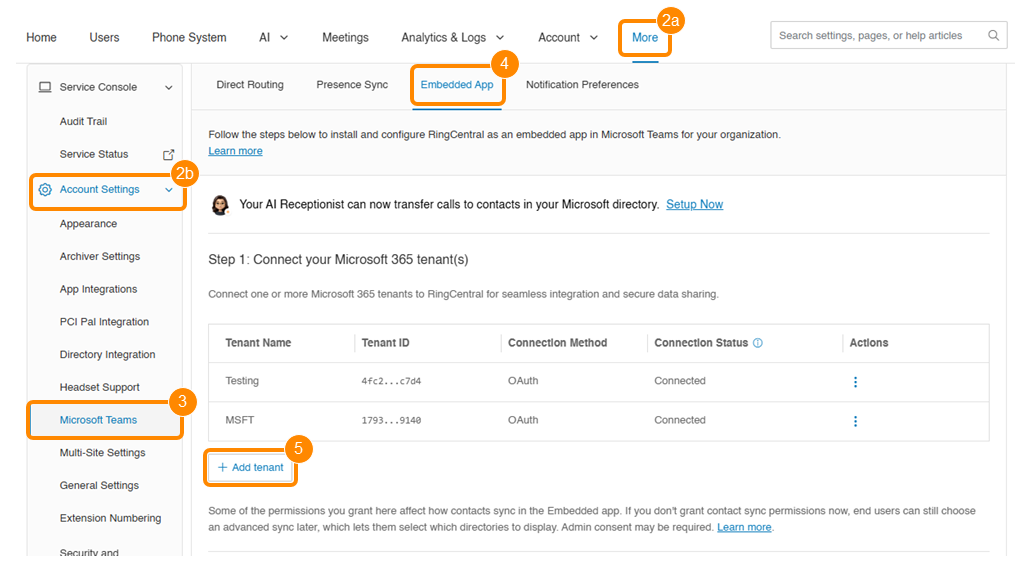This screenshot has height=572, width=1034.
Task: Open Archiver Settings in sidebar
Action: tap(100, 257)
